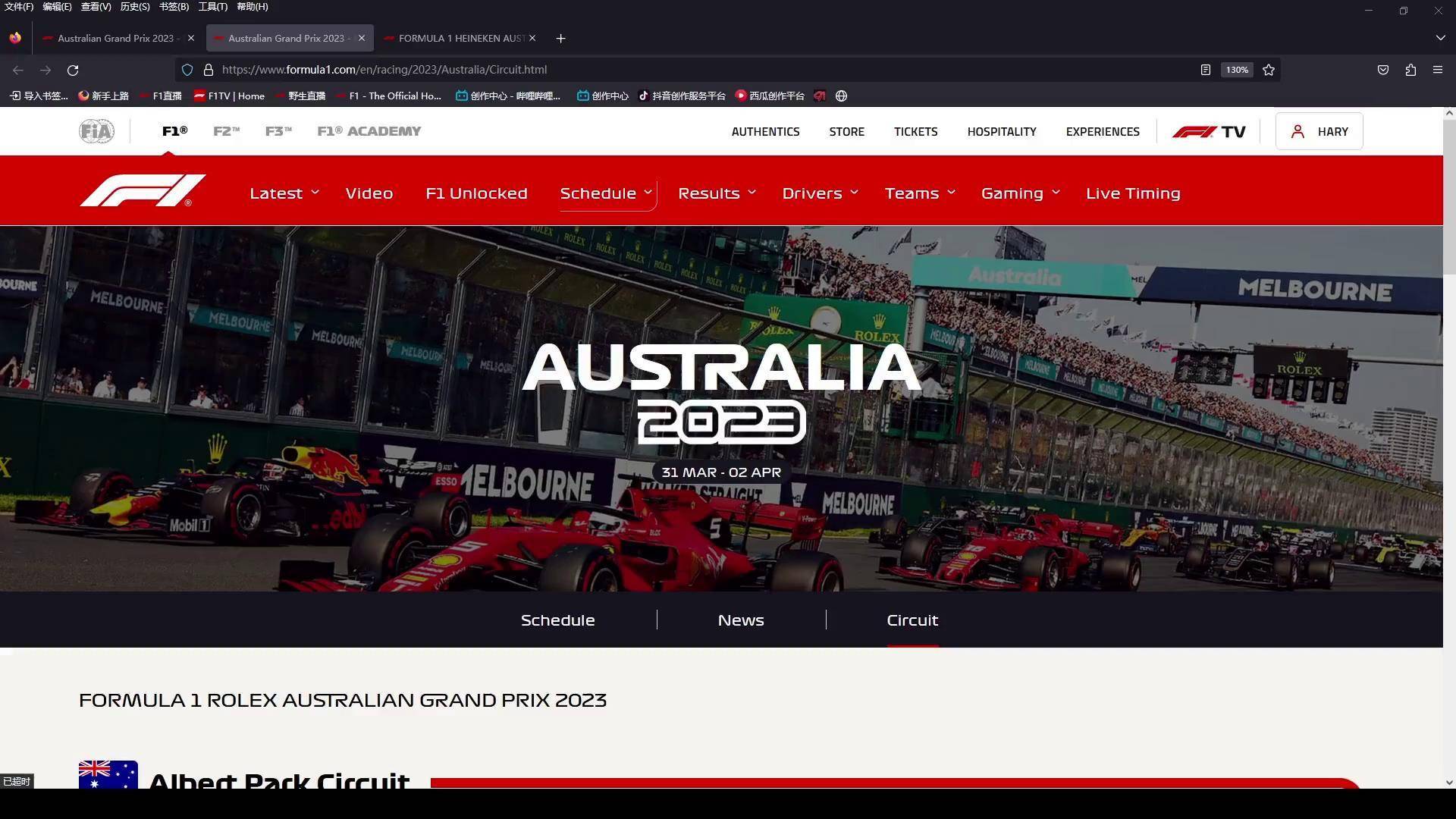
Task: Switch to the News tab below hero
Action: click(x=741, y=620)
